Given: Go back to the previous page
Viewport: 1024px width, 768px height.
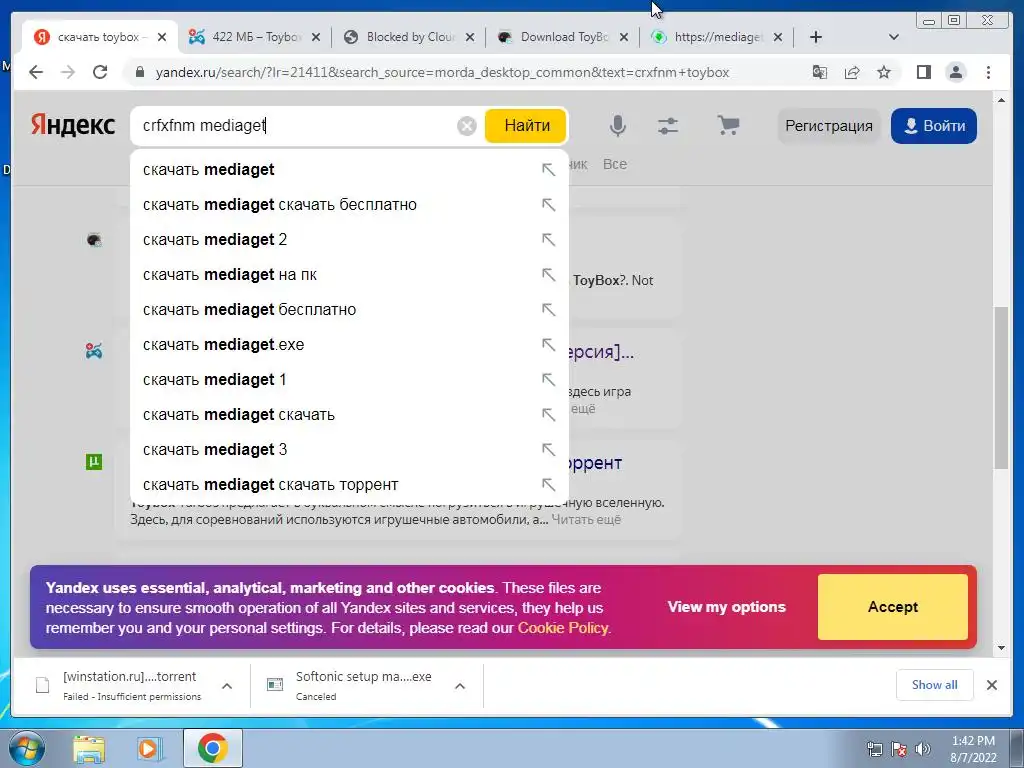Looking at the screenshot, I should pos(36,72).
